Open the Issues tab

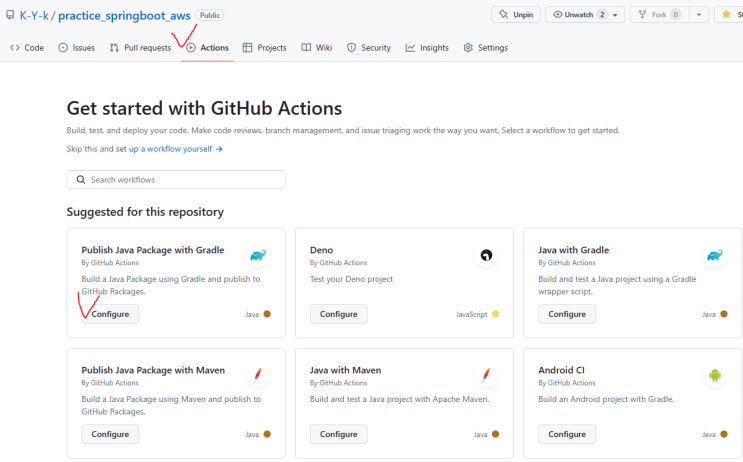click(76, 48)
